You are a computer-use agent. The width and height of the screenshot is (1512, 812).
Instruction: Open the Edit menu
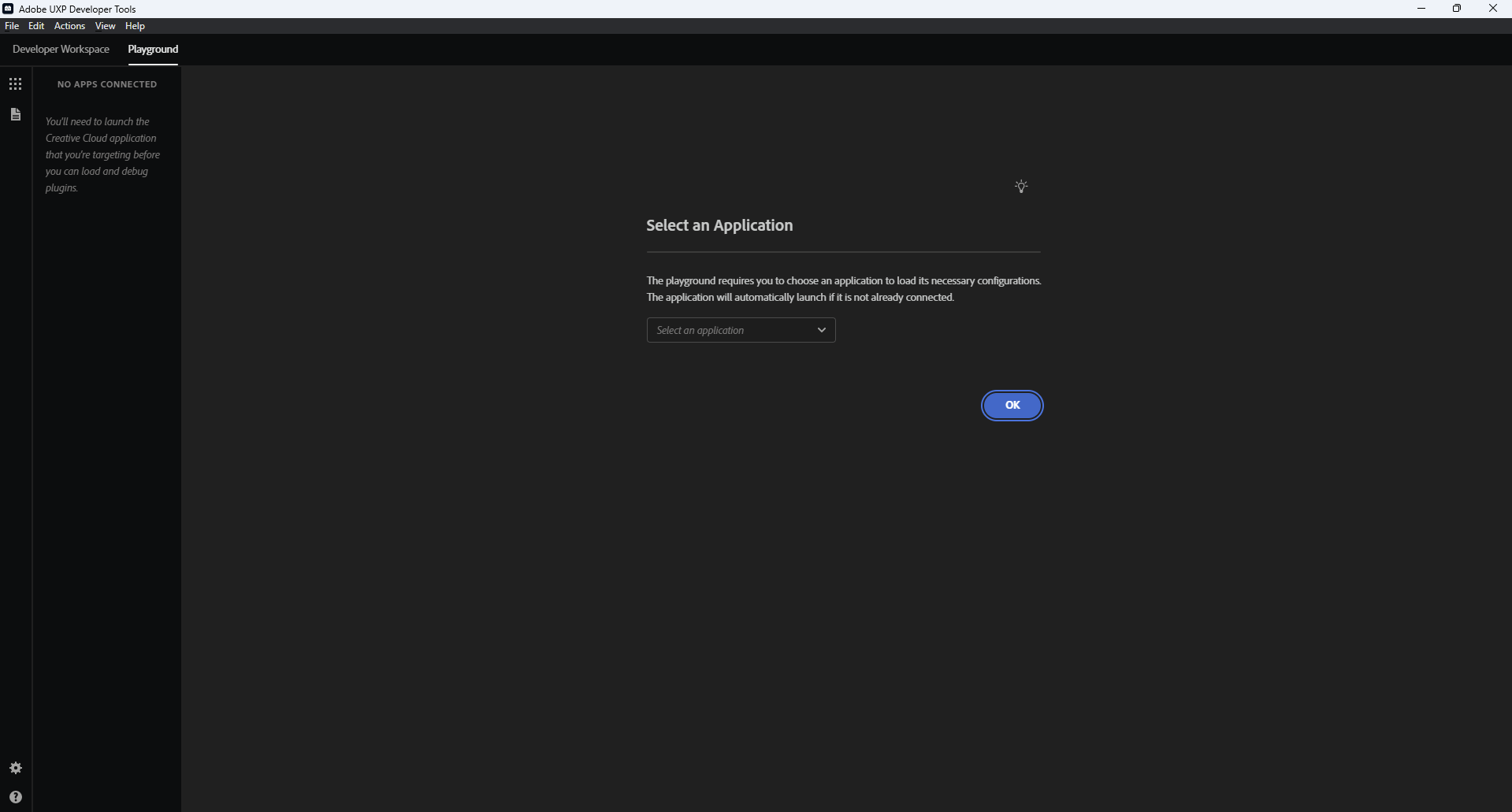point(36,26)
